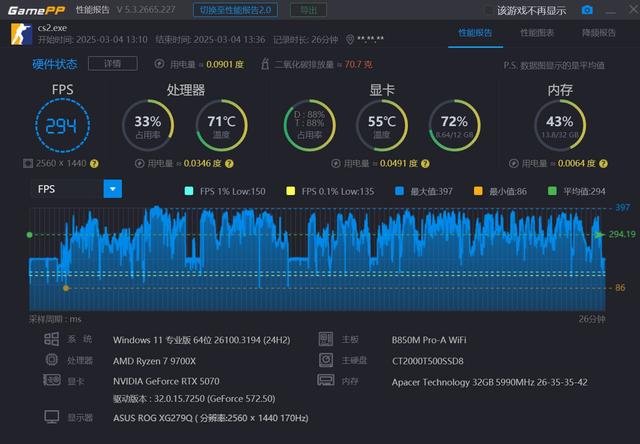Click the GPU temperature 55℃ gauge
640x444 pixels.
(x=382, y=125)
